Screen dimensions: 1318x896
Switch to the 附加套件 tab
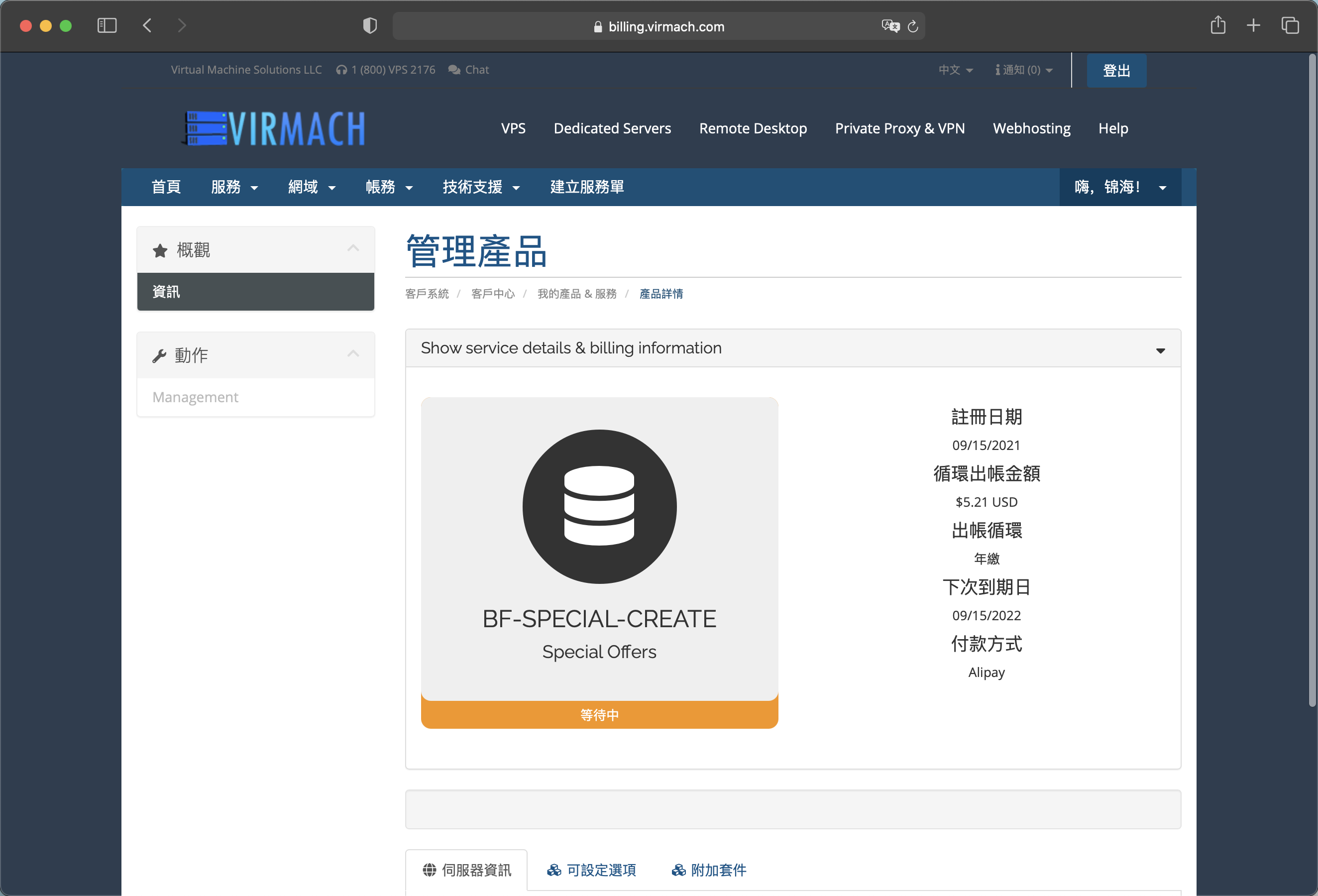click(709, 870)
